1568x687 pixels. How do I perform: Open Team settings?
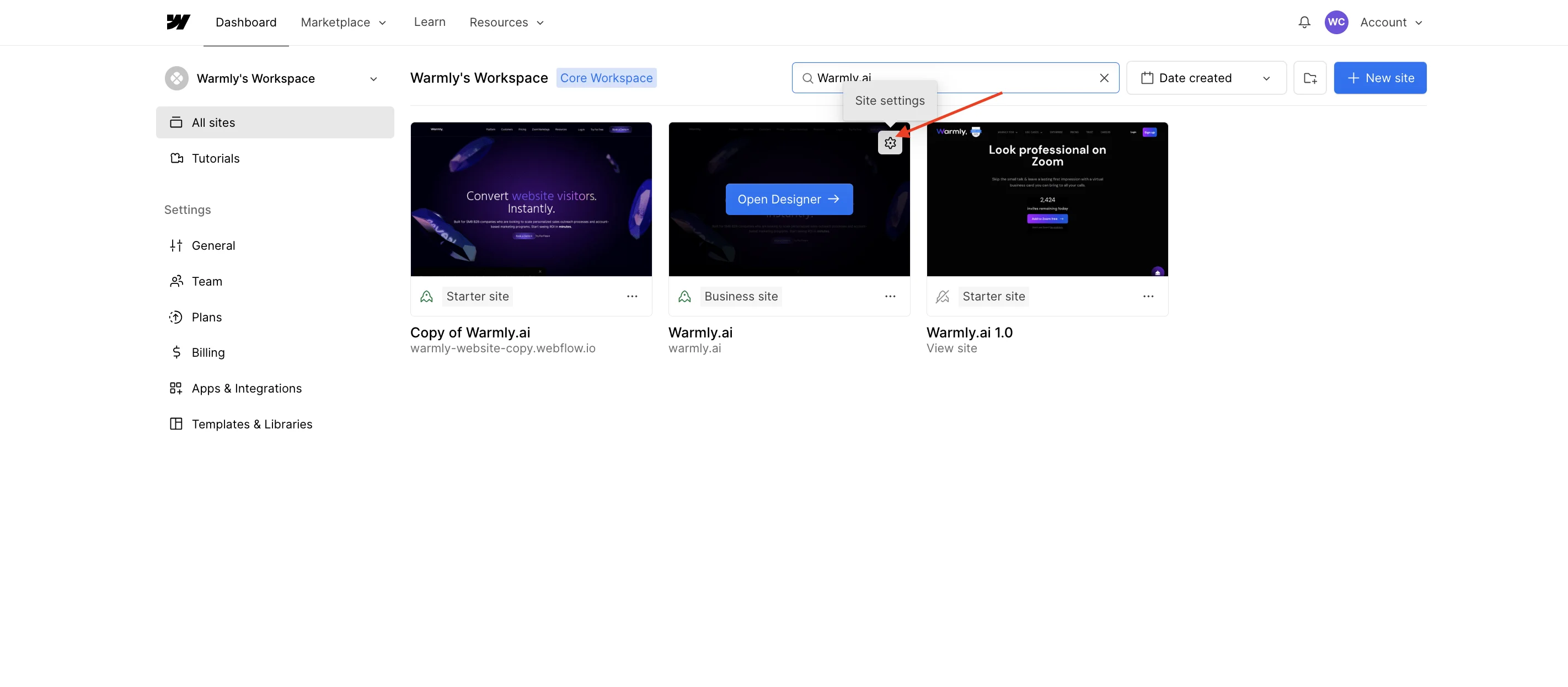[x=275, y=281]
